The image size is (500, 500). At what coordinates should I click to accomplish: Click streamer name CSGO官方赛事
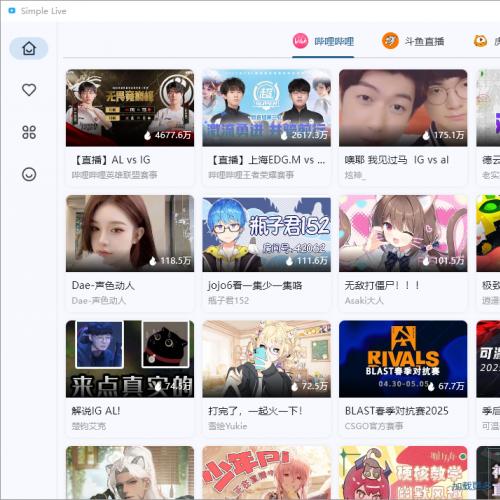point(374,426)
